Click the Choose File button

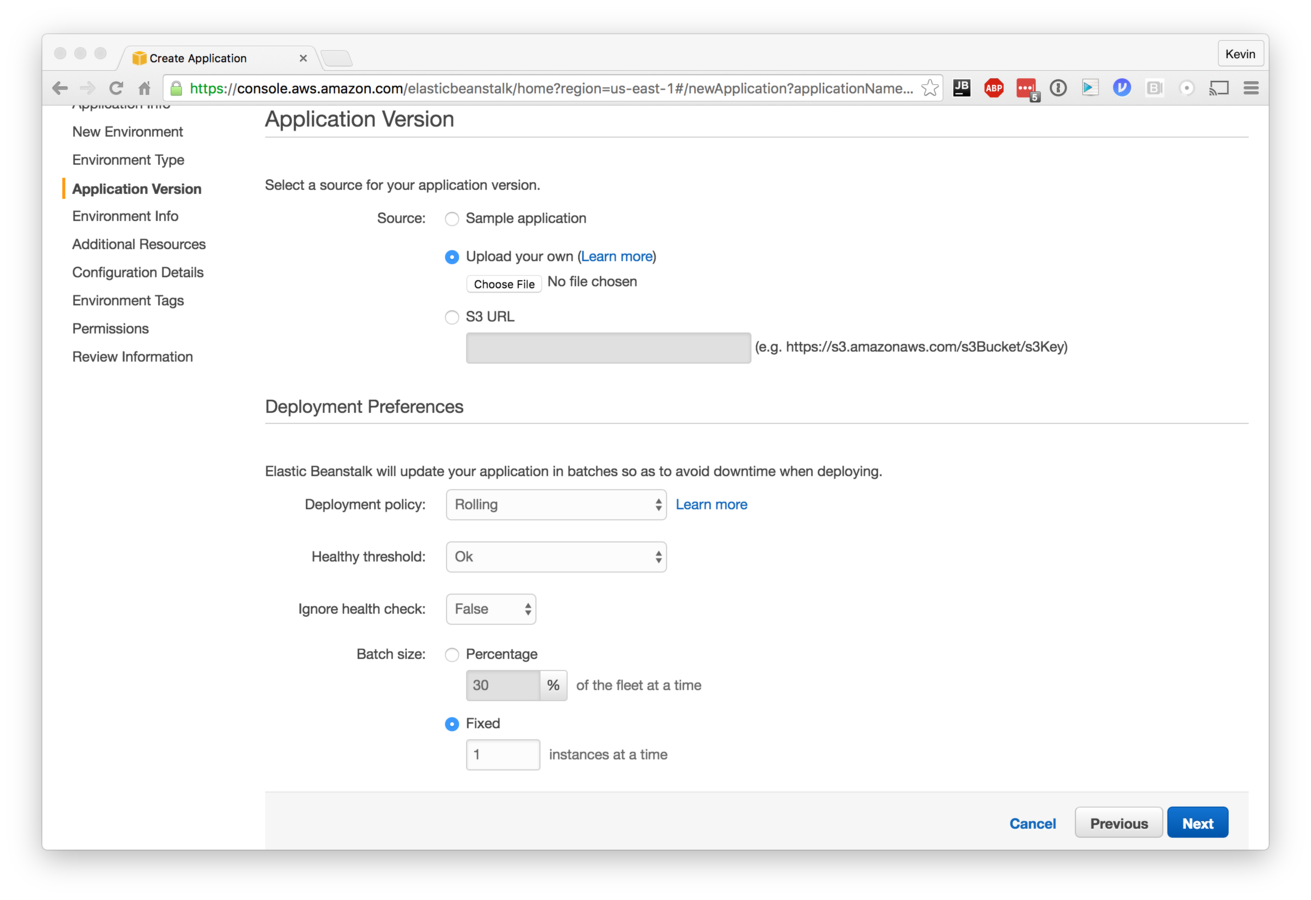pos(504,284)
